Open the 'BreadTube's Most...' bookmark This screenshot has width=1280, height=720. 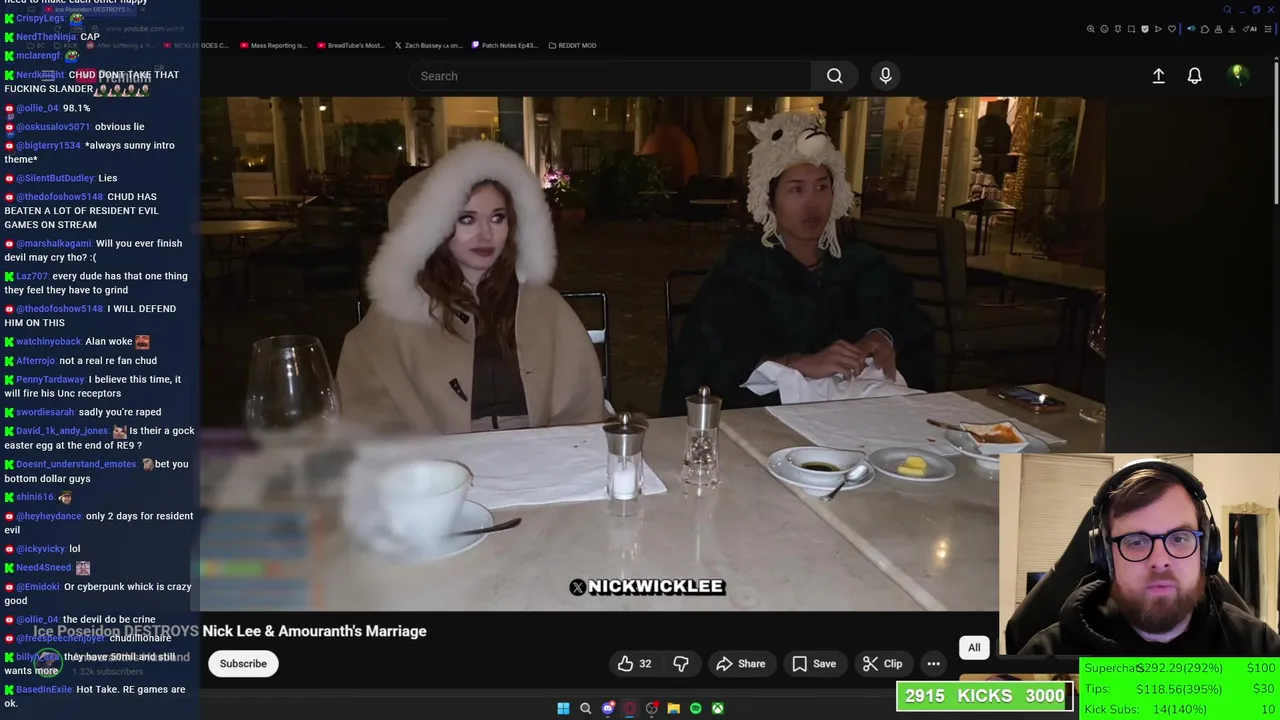click(x=350, y=45)
